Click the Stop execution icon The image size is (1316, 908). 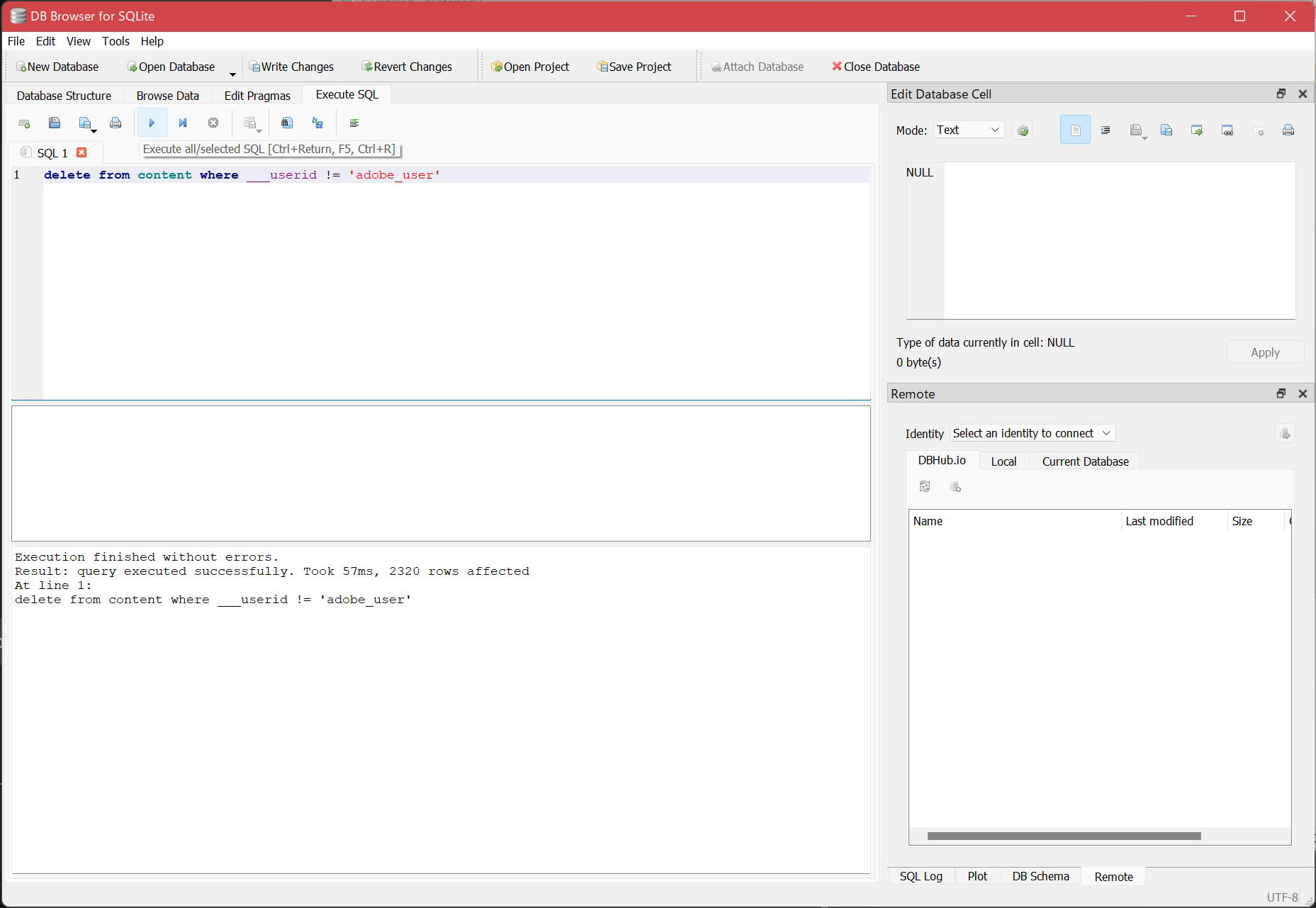(213, 123)
